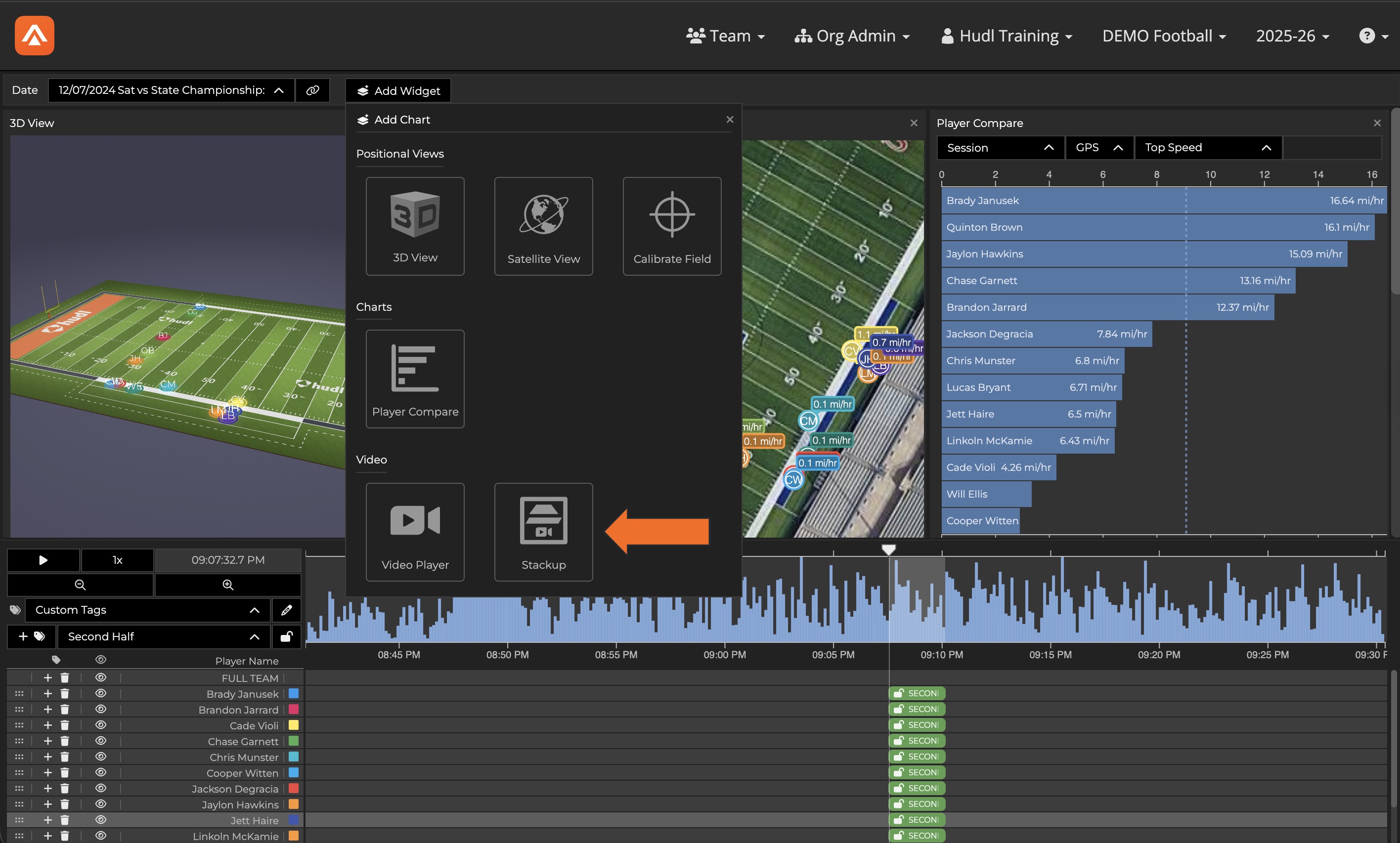Click Cade Violi's yellow color swatch
This screenshot has height=843, width=1400.
point(294,725)
